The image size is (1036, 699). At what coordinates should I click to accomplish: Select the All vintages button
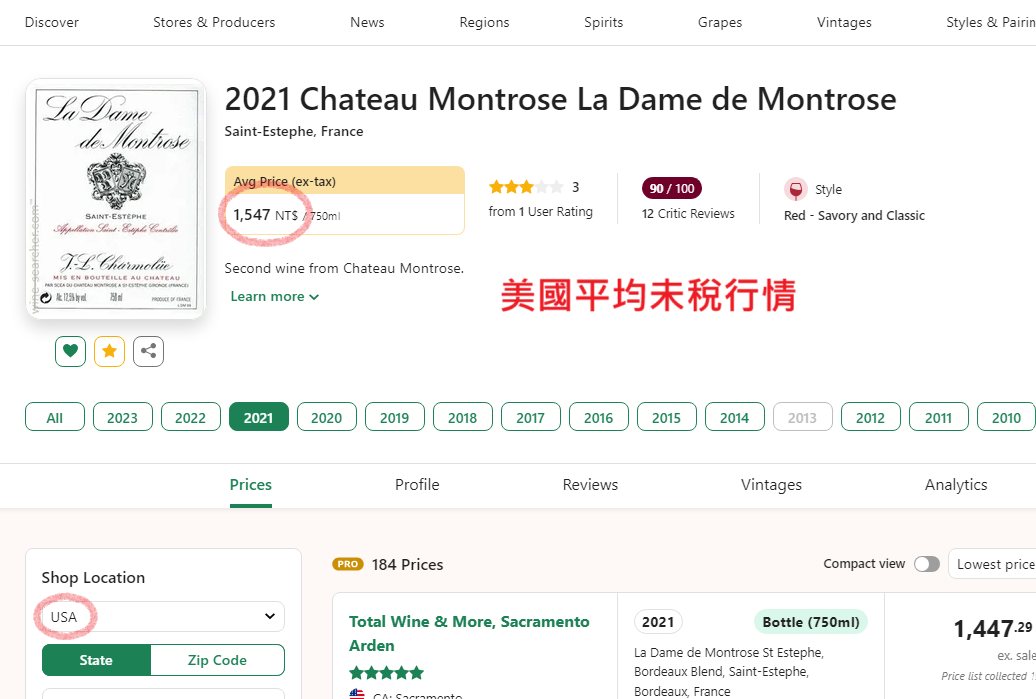(x=55, y=417)
